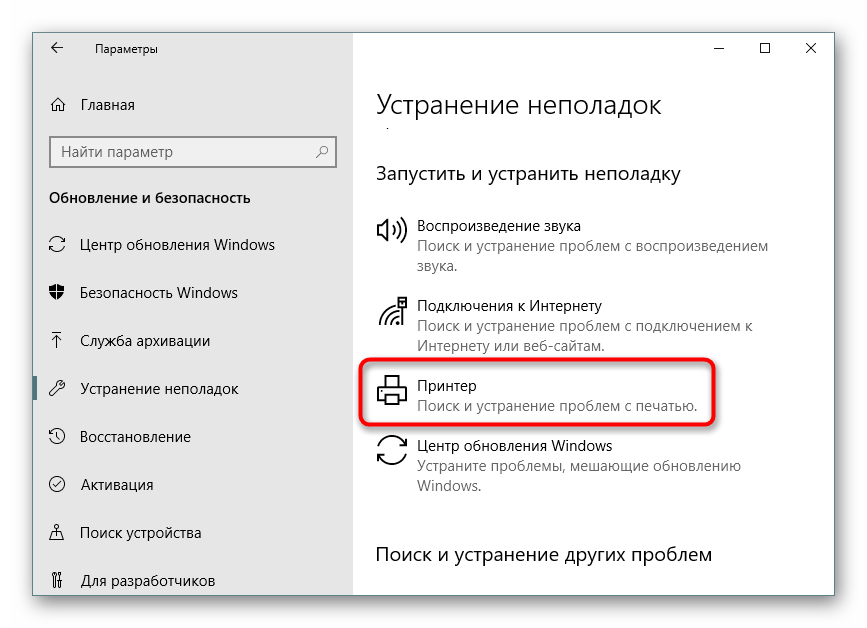Screen dimensions: 867x628
Task: Click the speaker icon for audio troubleshooter
Action: point(391,229)
